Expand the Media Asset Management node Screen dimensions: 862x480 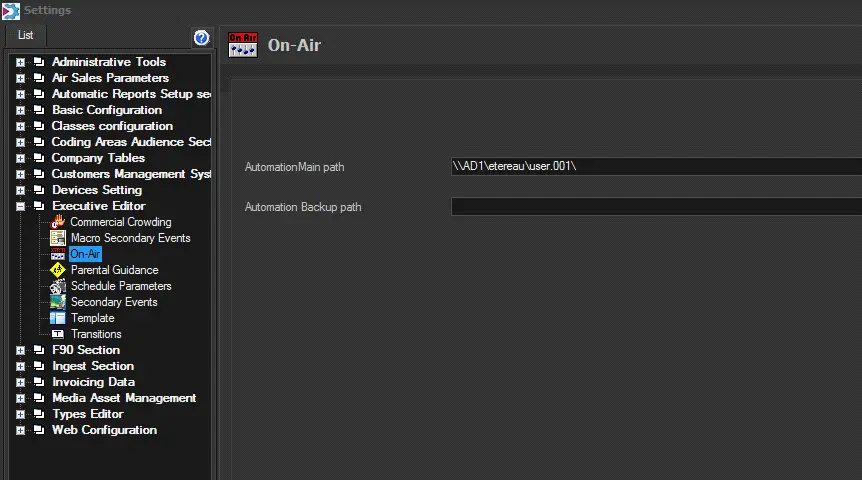coord(20,398)
